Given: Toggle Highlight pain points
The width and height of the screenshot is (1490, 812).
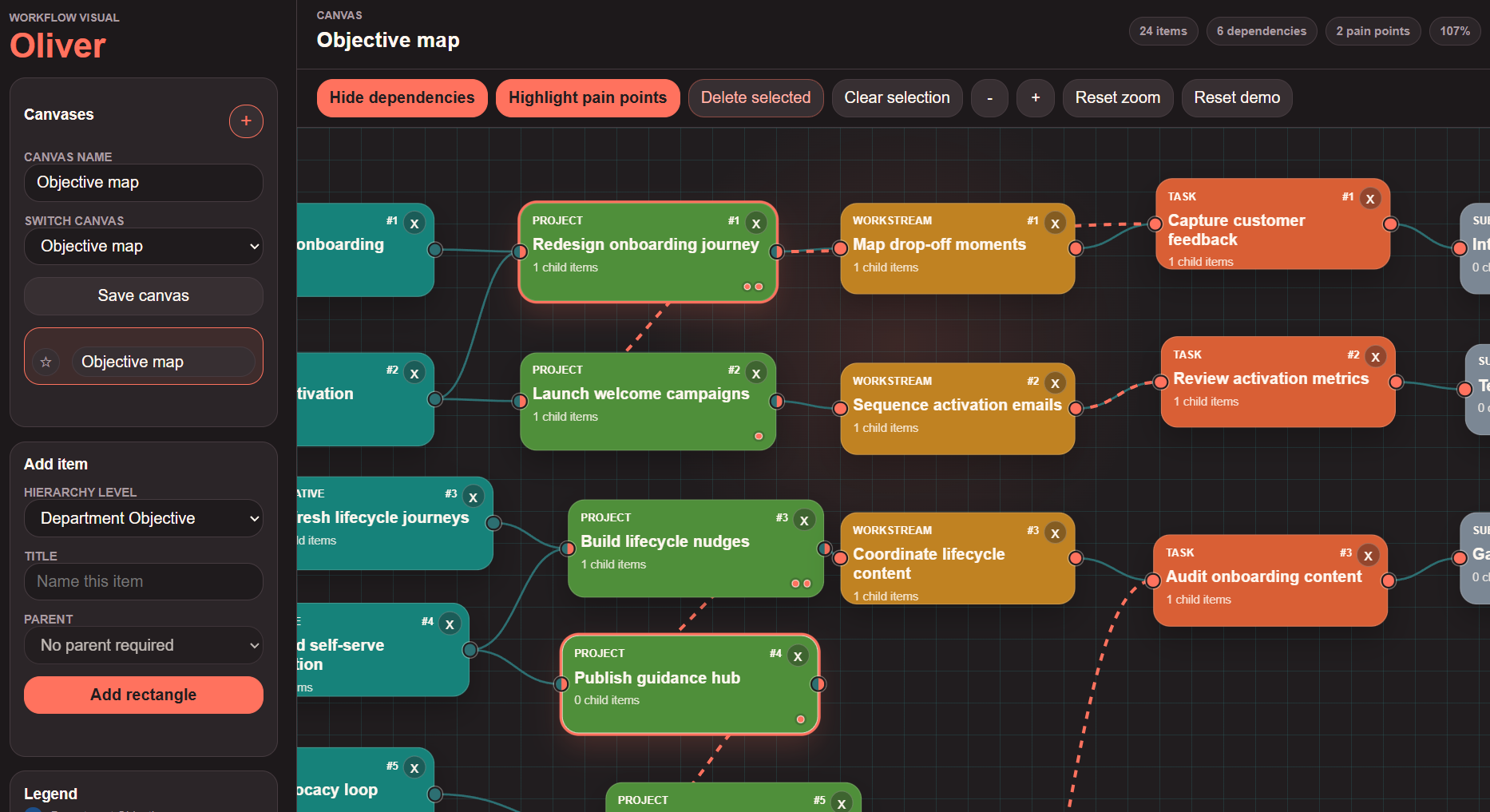Looking at the screenshot, I should coord(588,97).
